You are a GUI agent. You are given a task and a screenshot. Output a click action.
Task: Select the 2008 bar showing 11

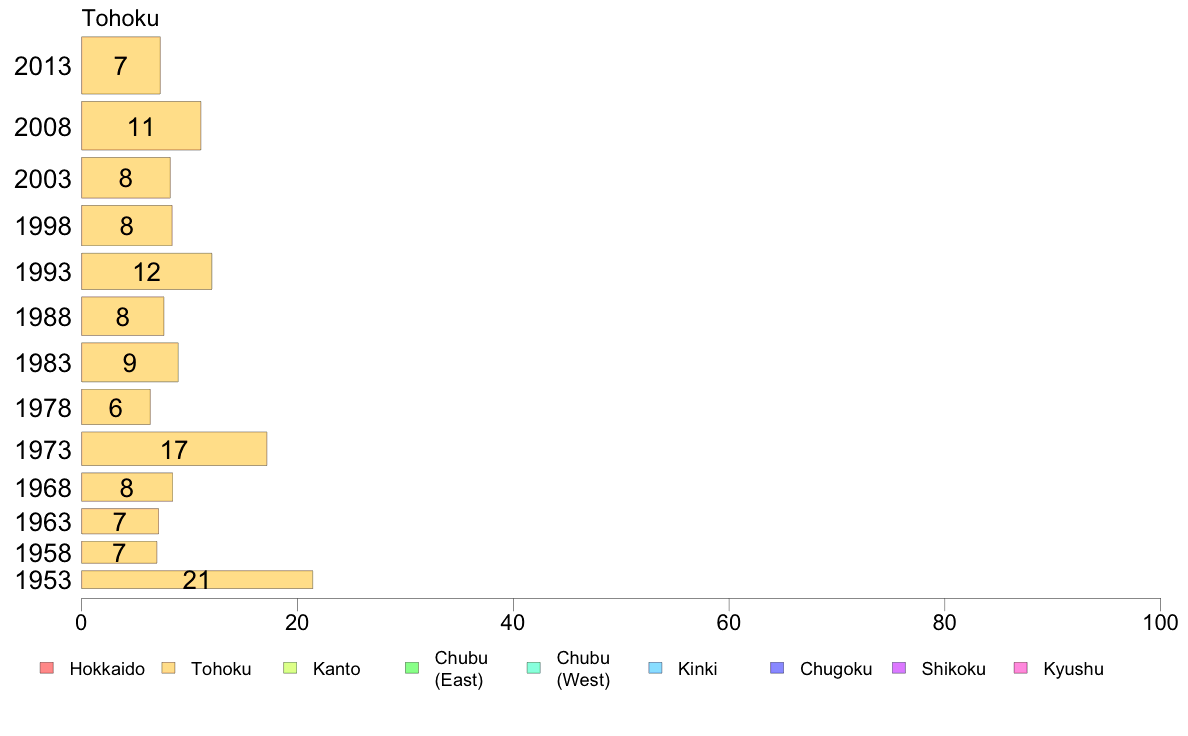point(141,126)
